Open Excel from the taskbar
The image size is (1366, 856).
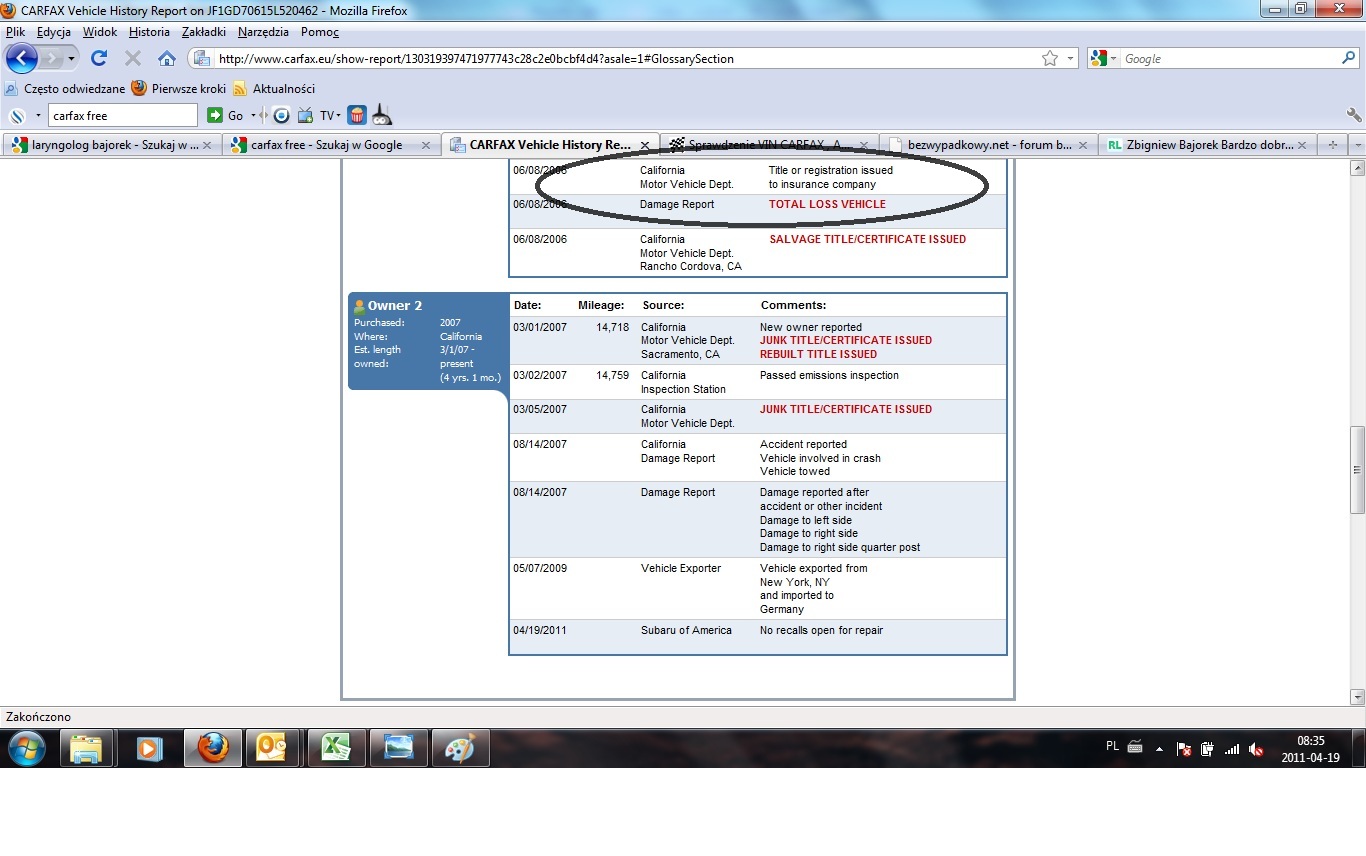[x=335, y=748]
